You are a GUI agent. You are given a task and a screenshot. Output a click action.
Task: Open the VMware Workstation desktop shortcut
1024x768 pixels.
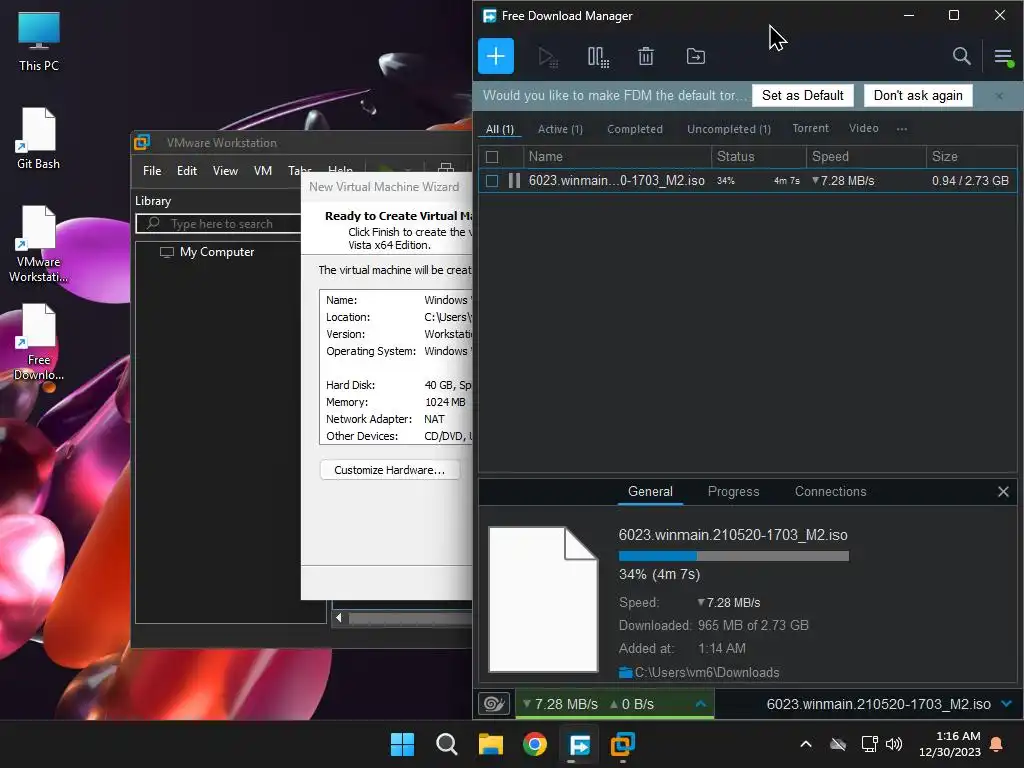click(39, 244)
